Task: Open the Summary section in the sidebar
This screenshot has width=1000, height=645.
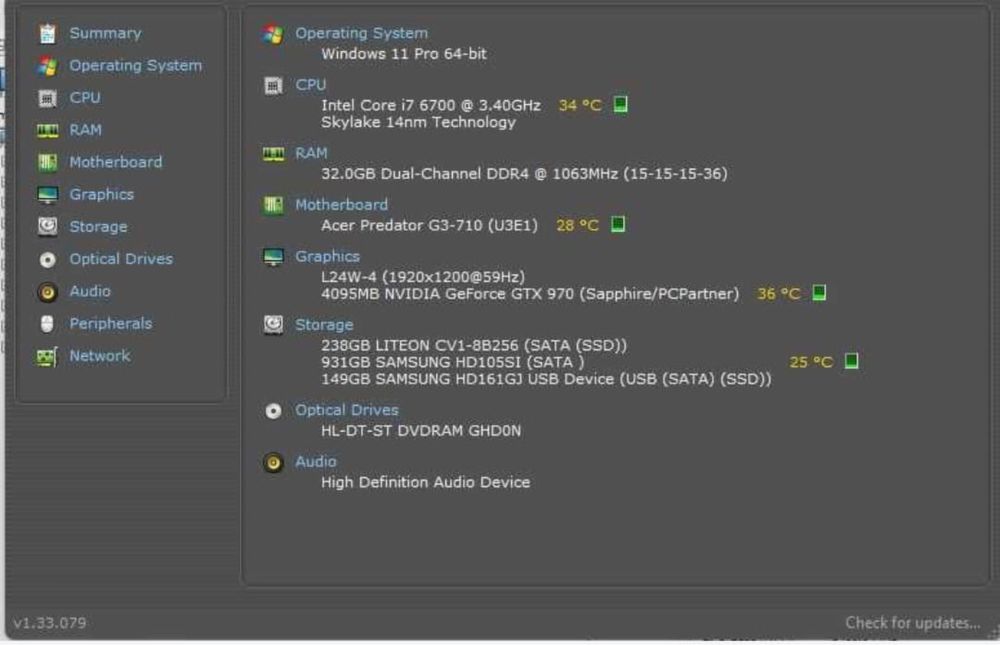Action: coord(105,33)
